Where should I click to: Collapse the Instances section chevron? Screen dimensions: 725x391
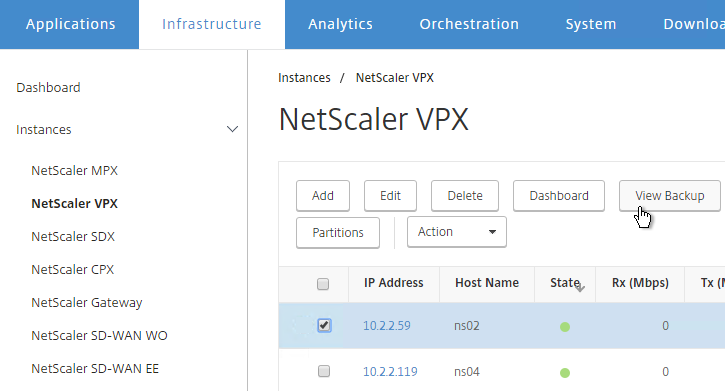(232, 129)
